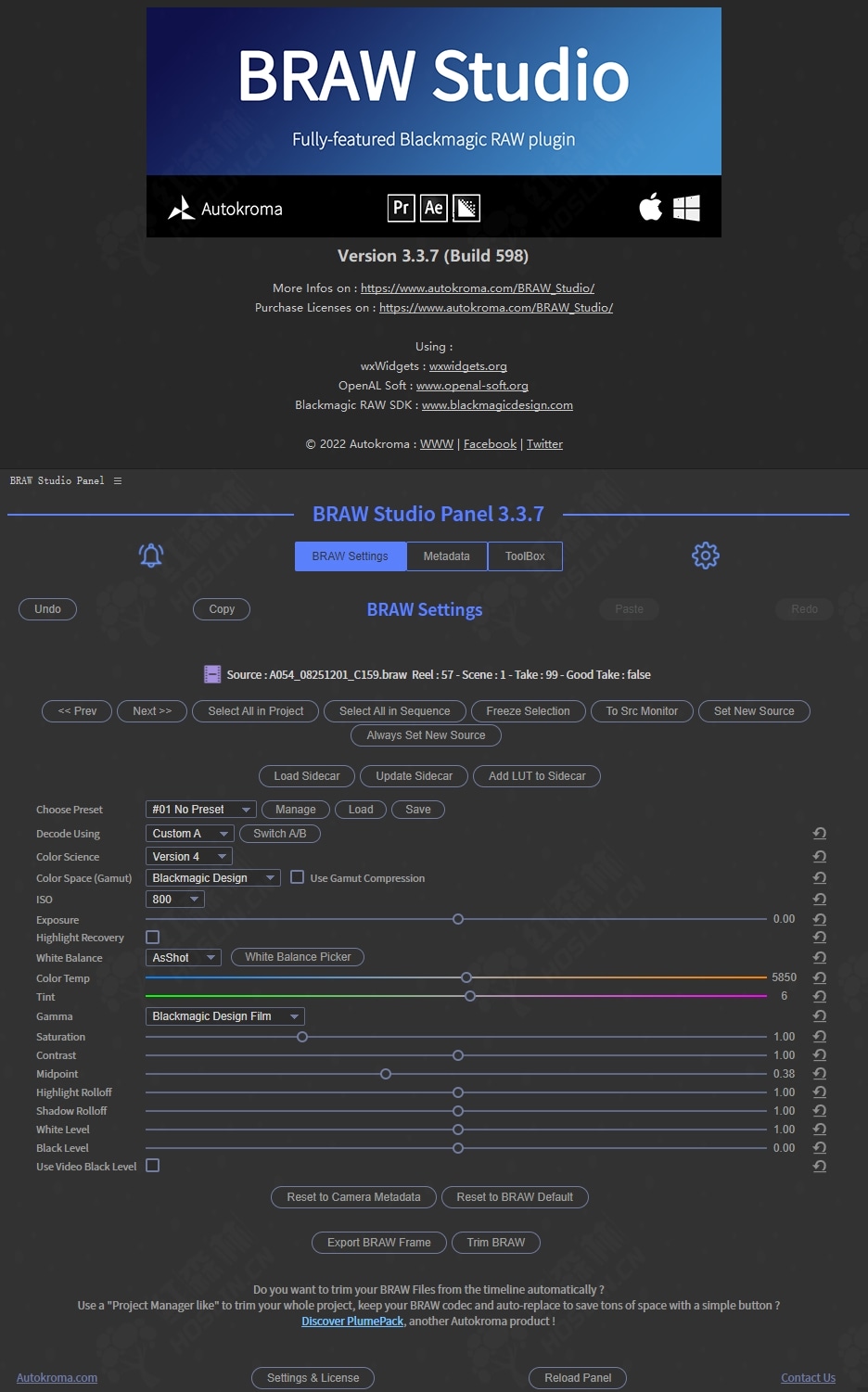Toggle the Highlight Recovery checkbox
868x1392 pixels.
(153, 938)
